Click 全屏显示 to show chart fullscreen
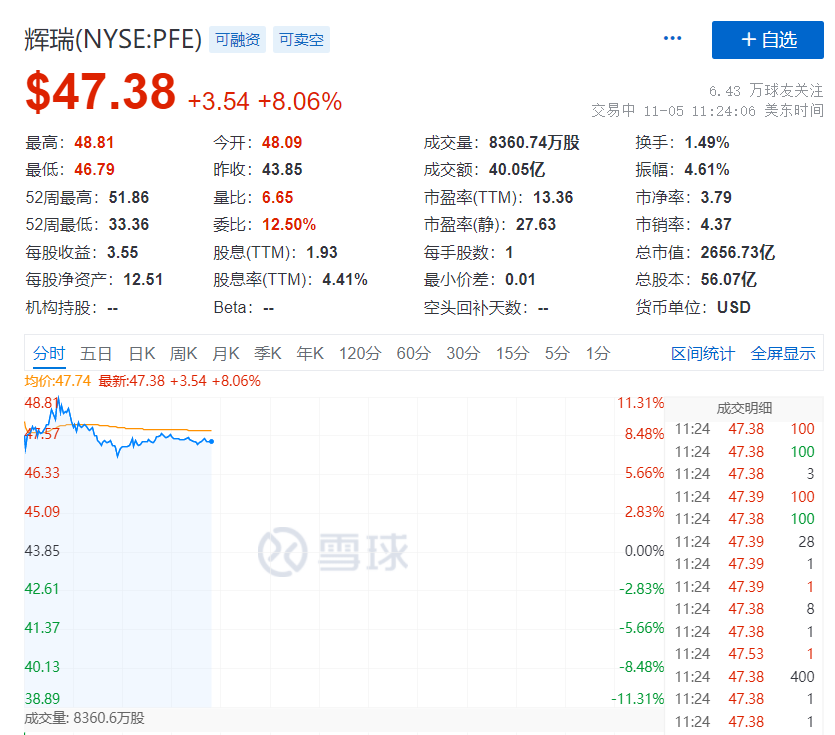The height and width of the screenshot is (735, 835). (783, 353)
